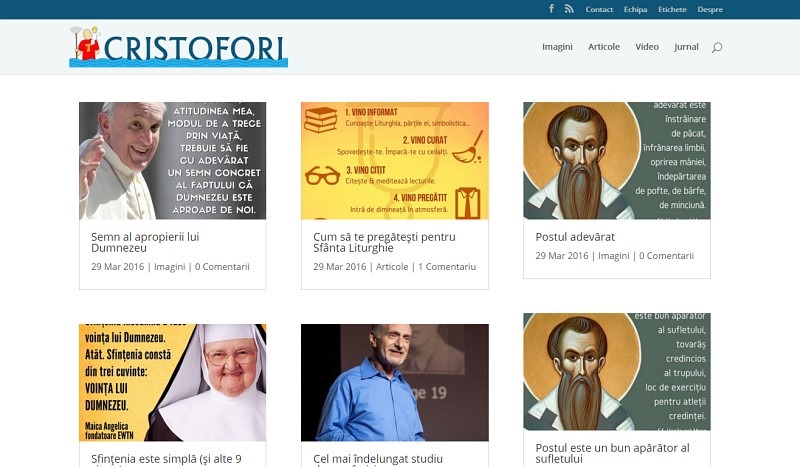Open the Contact link in top bar

pos(599,9)
